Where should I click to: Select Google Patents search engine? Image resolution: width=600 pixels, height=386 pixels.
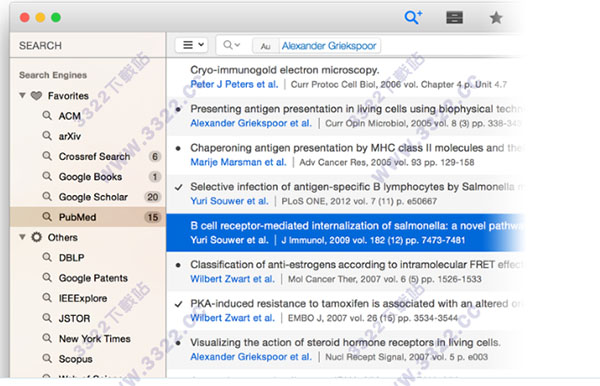[93, 278]
